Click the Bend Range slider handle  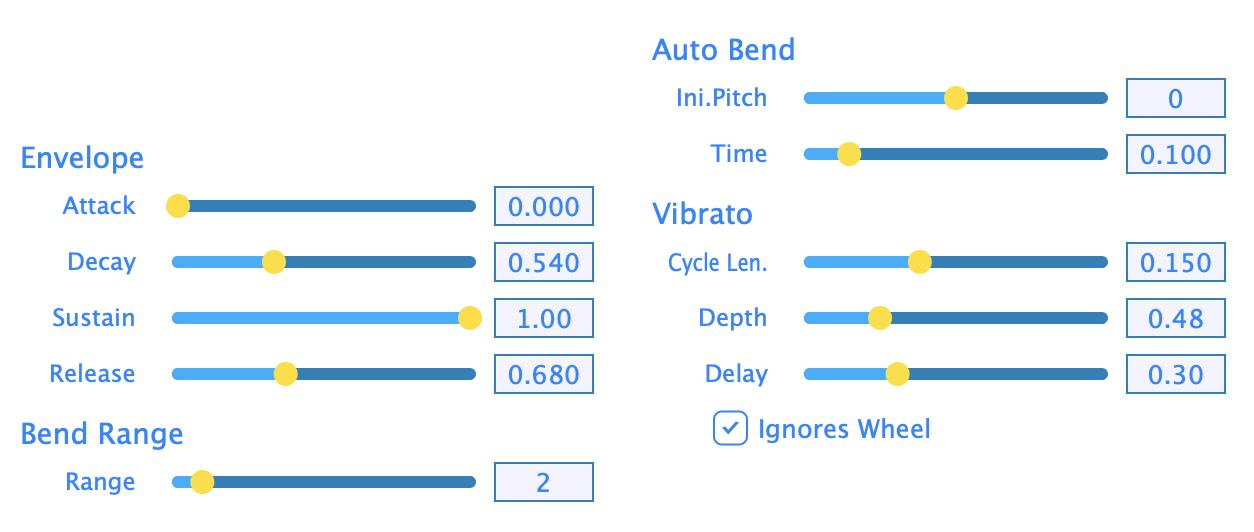click(202, 482)
